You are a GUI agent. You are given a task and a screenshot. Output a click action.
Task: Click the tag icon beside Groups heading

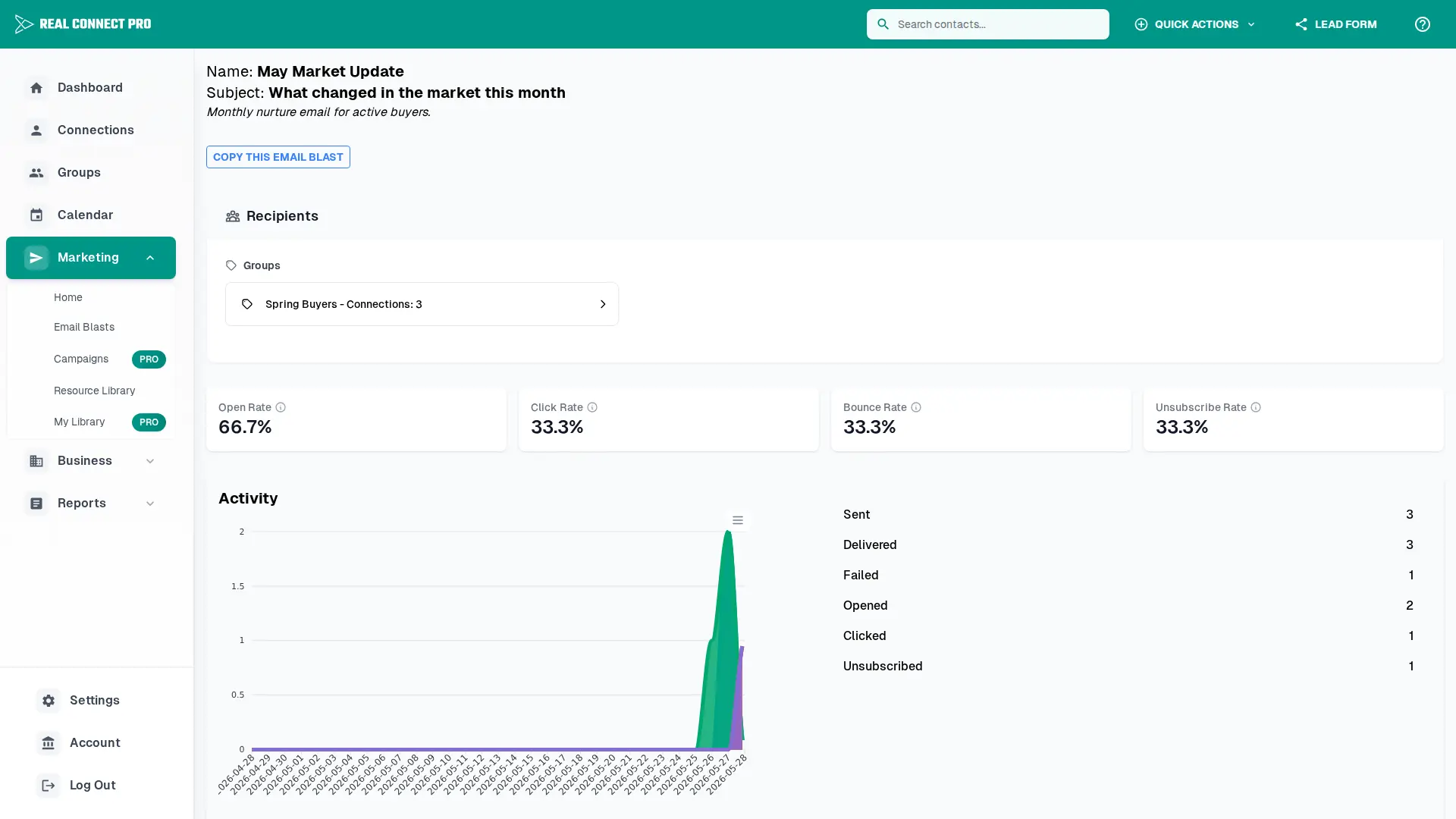(231, 265)
